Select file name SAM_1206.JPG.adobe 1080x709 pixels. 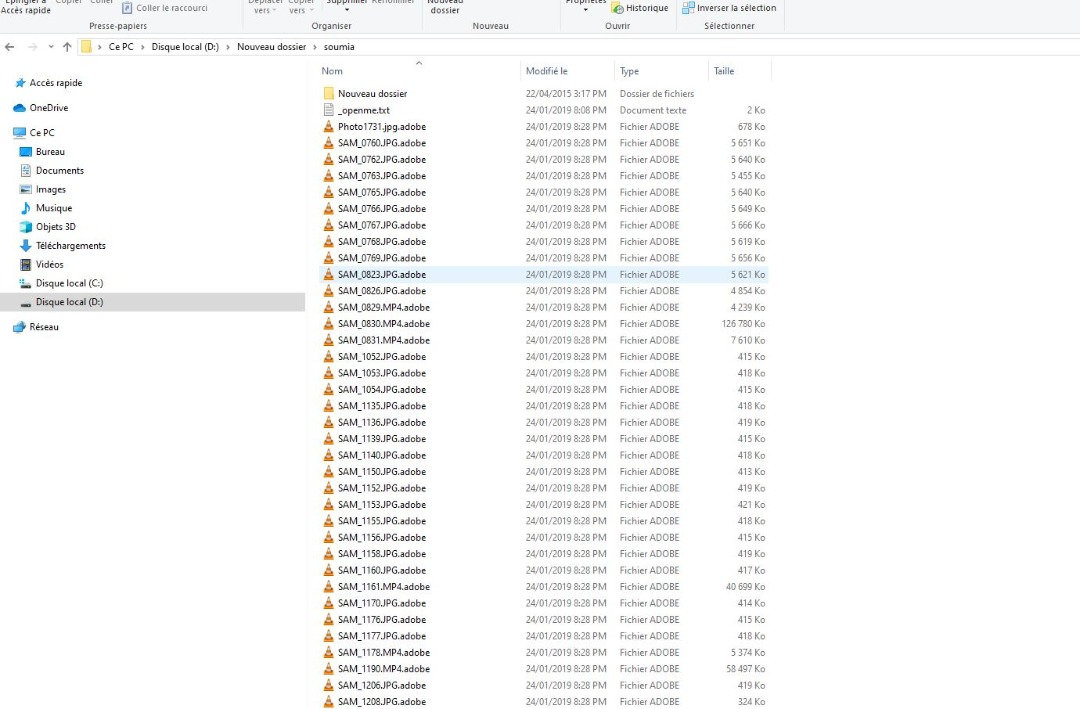pos(382,686)
